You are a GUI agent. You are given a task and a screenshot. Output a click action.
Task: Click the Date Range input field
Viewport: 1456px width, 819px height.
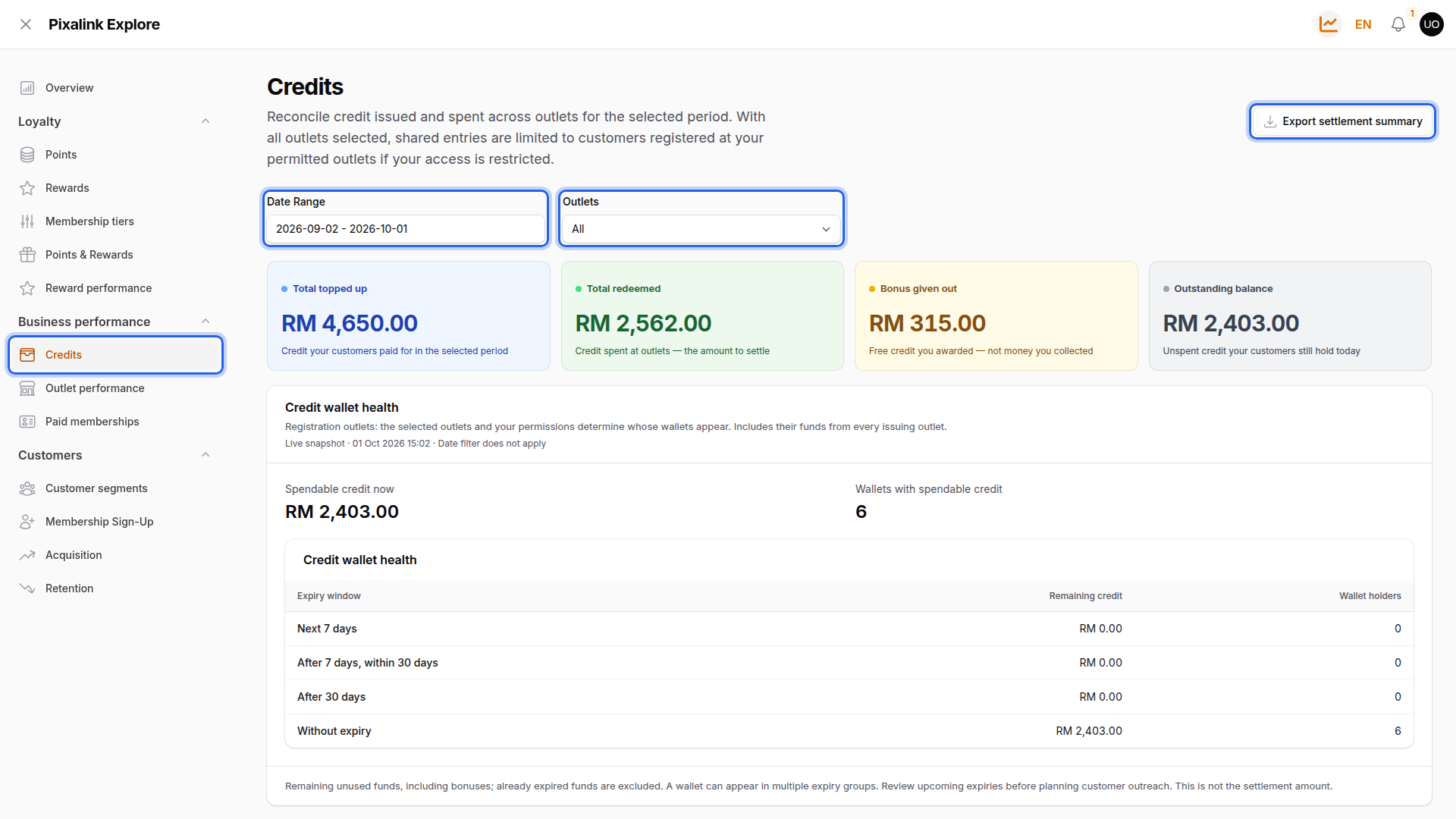[405, 229]
